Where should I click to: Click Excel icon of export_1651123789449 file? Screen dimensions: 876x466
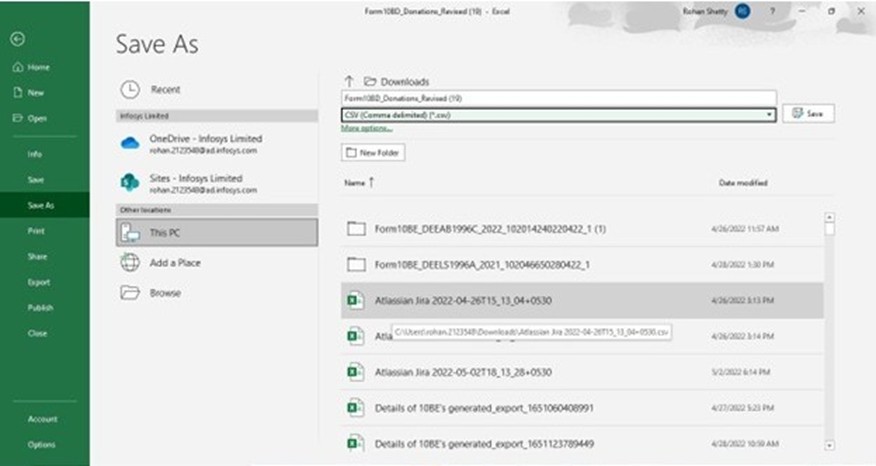pos(356,443)
